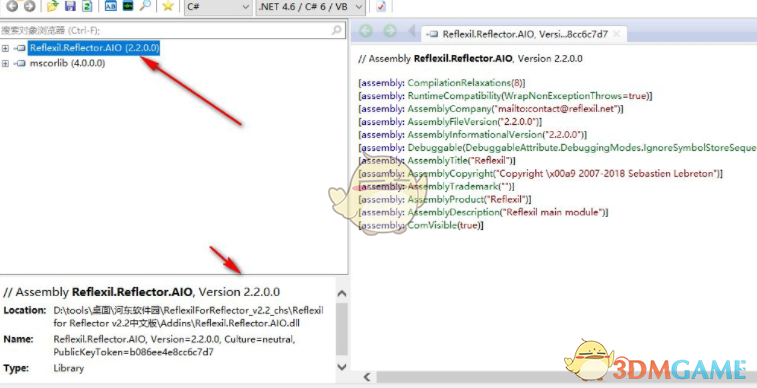Click the details panel Assembly heading
The width and height of the screenshot is (757, 388).
click(x=141, y=292)
